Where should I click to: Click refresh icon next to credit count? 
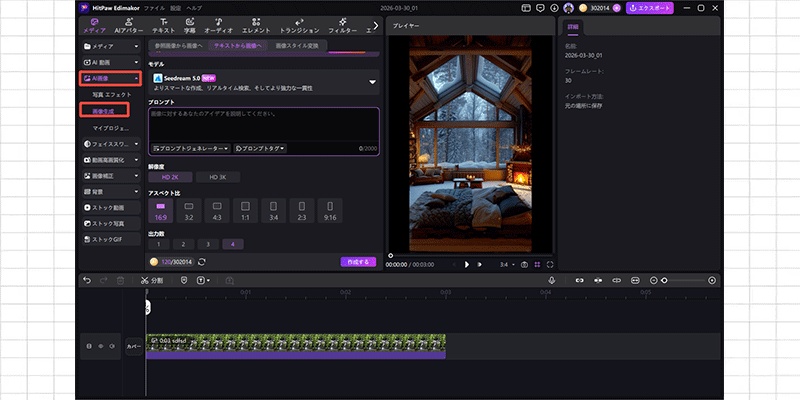pos(203,262)
